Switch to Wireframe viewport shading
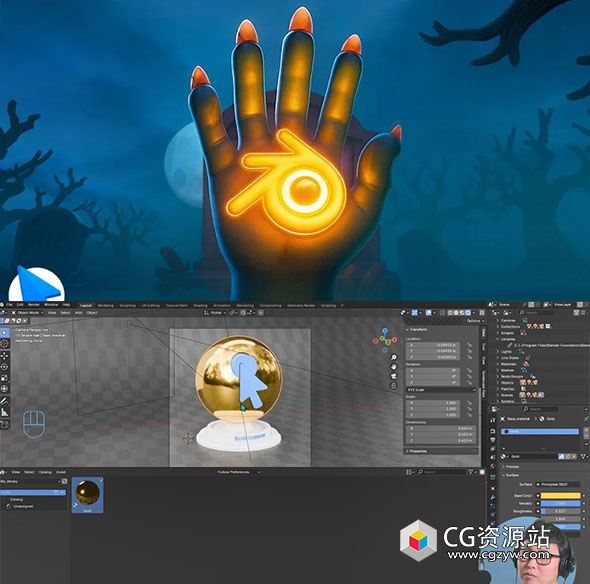This screenshot has width=590, height=584. click(x=451, y=313)
